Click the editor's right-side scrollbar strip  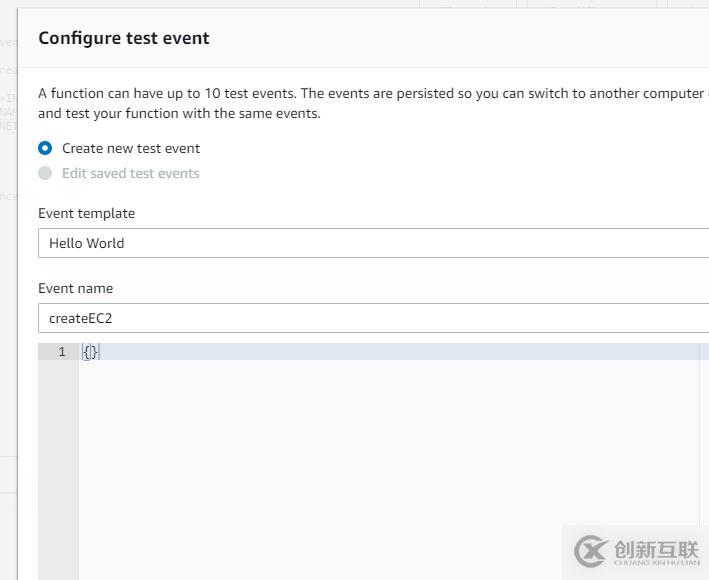[704, 461]
